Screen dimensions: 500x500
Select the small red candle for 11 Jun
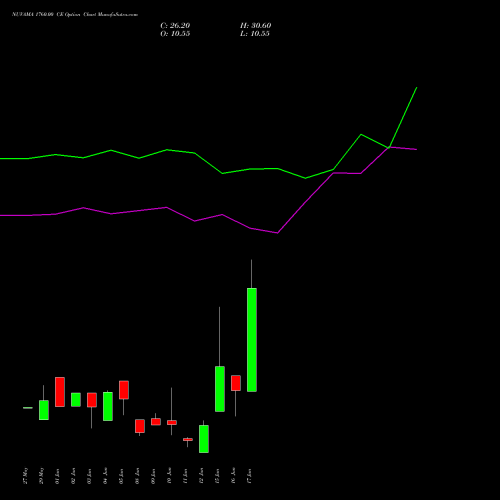[x=188, y=439]
